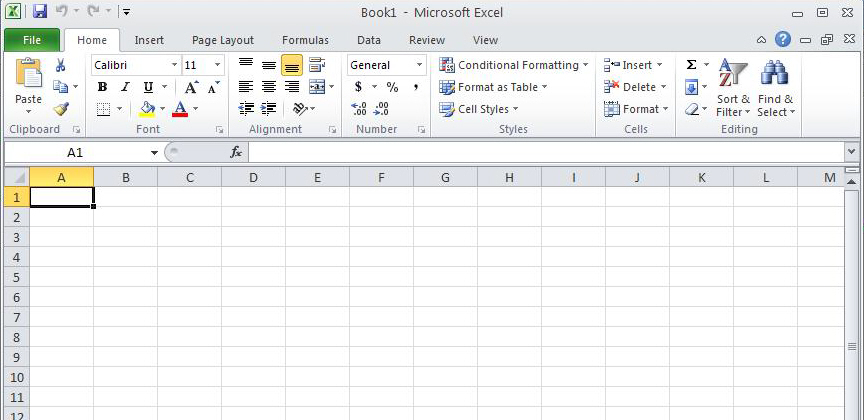Viewport: 864px width, 420px height.
Task: Open Format as Table menu
Action: 493,87
